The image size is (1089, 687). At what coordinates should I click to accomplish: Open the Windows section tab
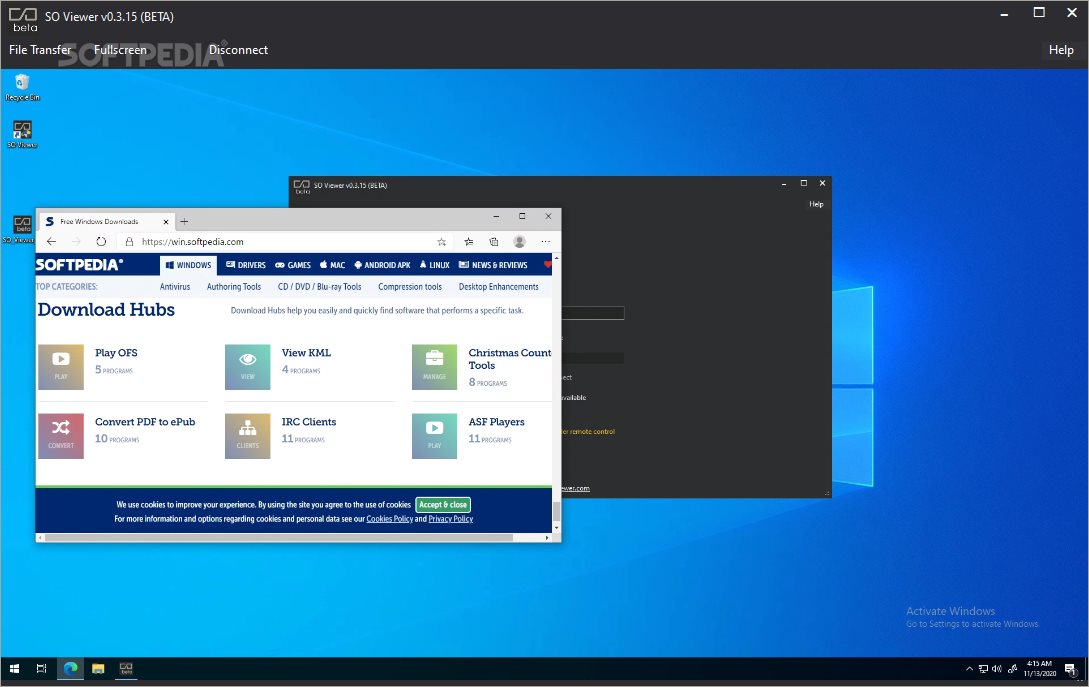[188, 265]
